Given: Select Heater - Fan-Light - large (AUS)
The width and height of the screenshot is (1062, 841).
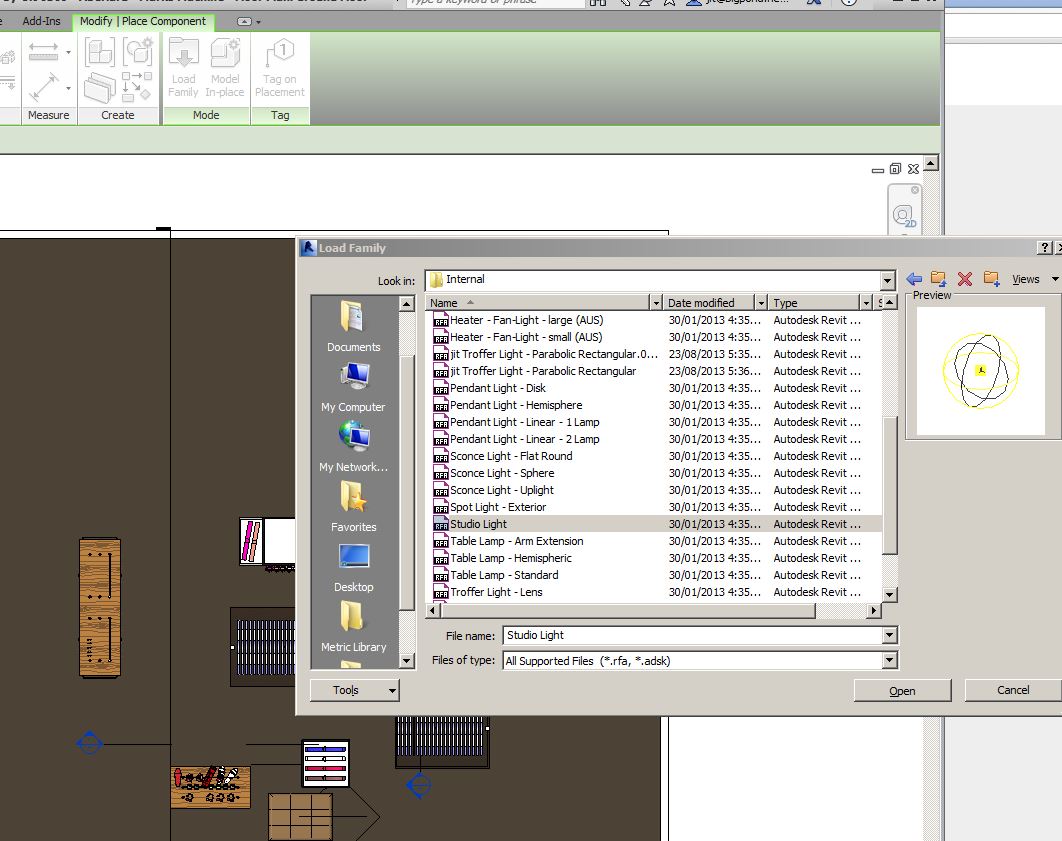Looking at the screenshot, I should coord(526,320).
